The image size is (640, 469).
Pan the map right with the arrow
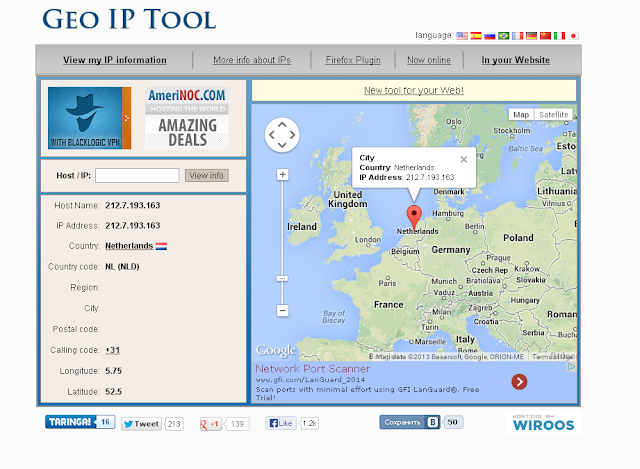[292, 134]
